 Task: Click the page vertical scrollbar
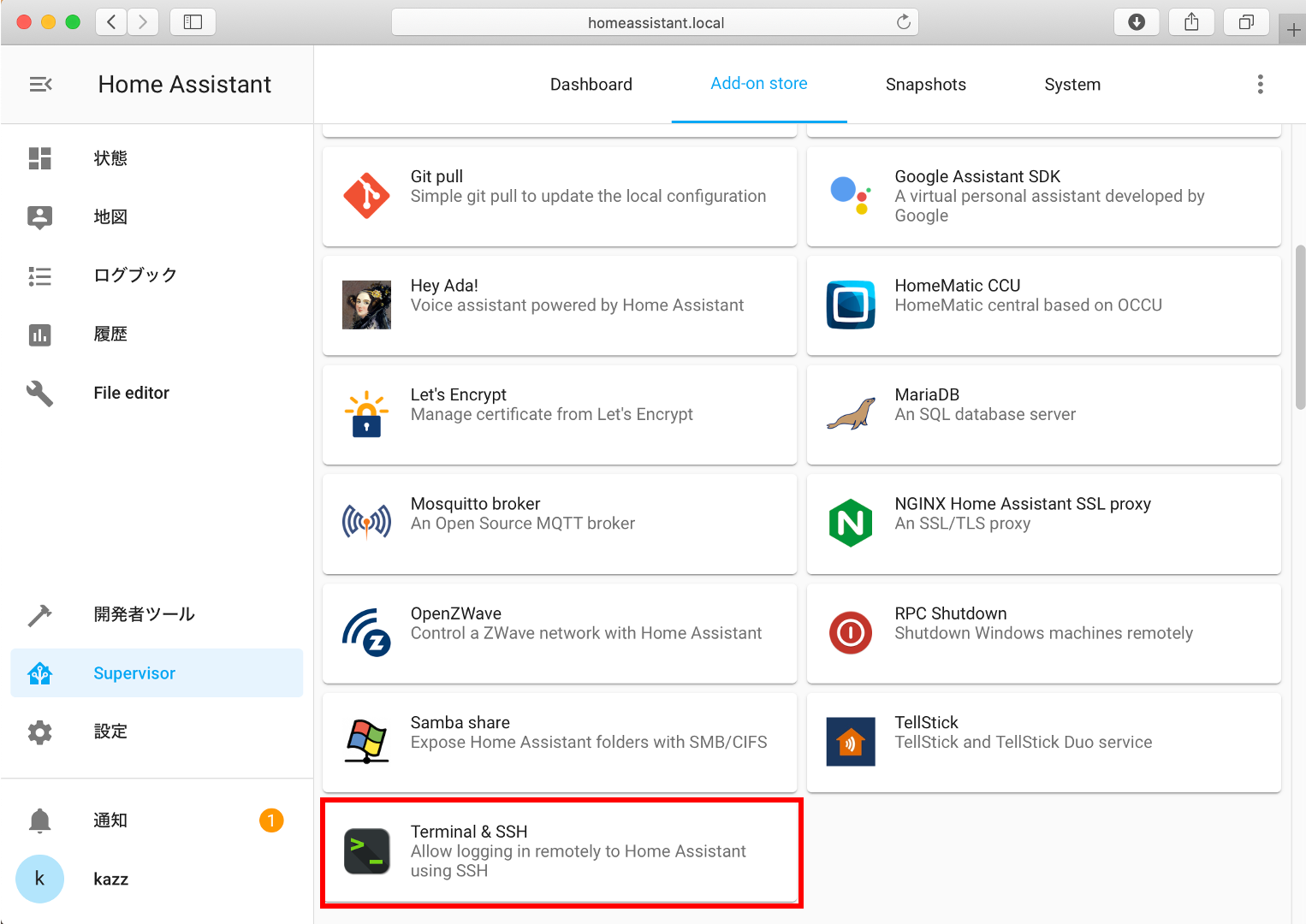(x=1300, y=325)
